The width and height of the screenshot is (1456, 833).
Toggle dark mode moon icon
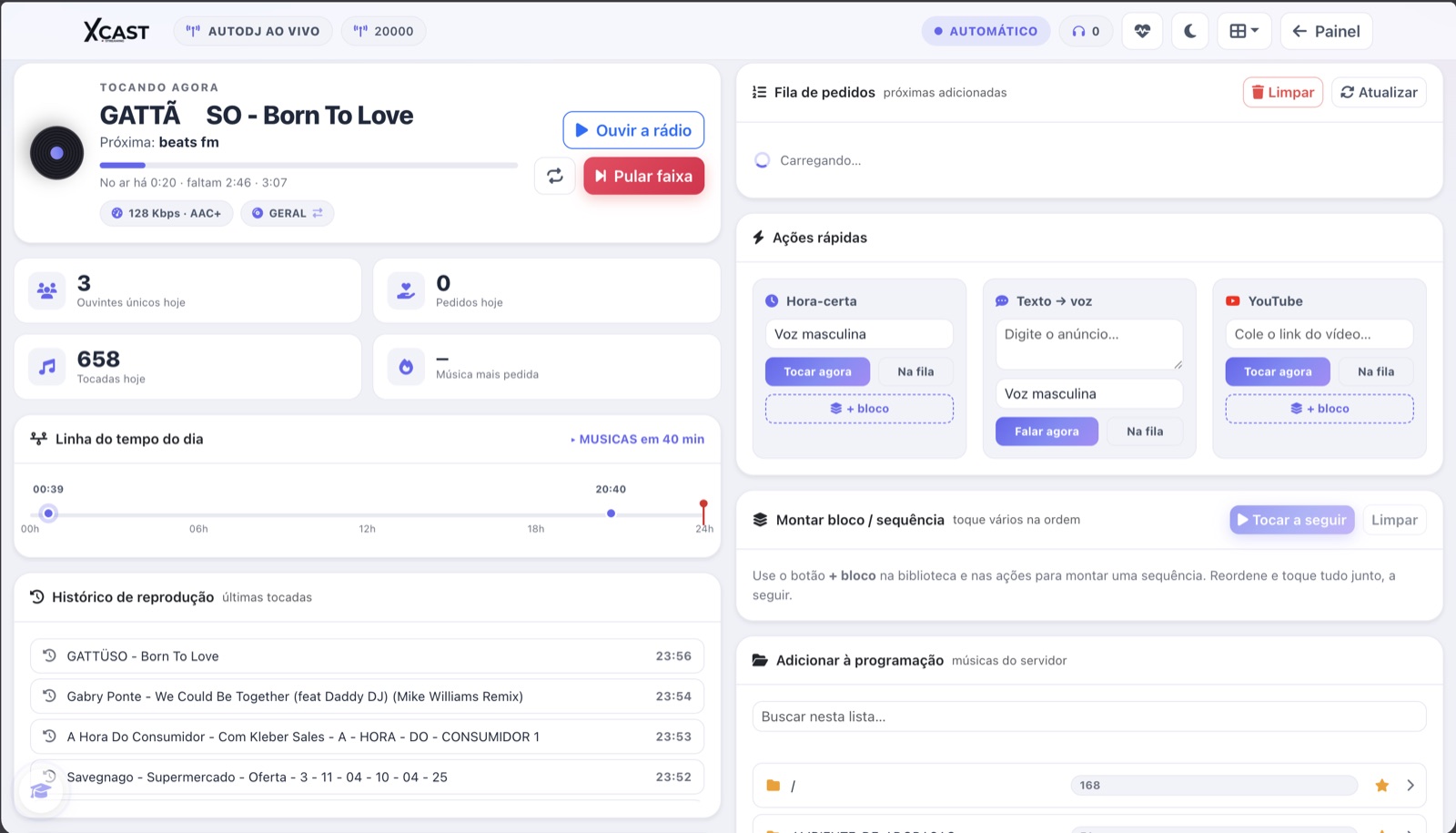point(1189,31)
